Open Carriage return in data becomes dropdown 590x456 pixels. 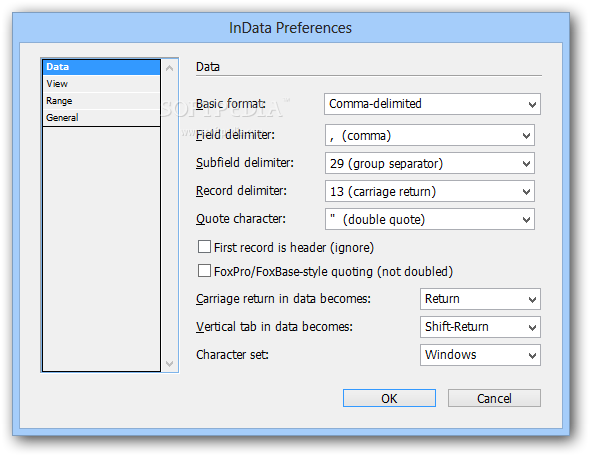[x=480, y=299]
